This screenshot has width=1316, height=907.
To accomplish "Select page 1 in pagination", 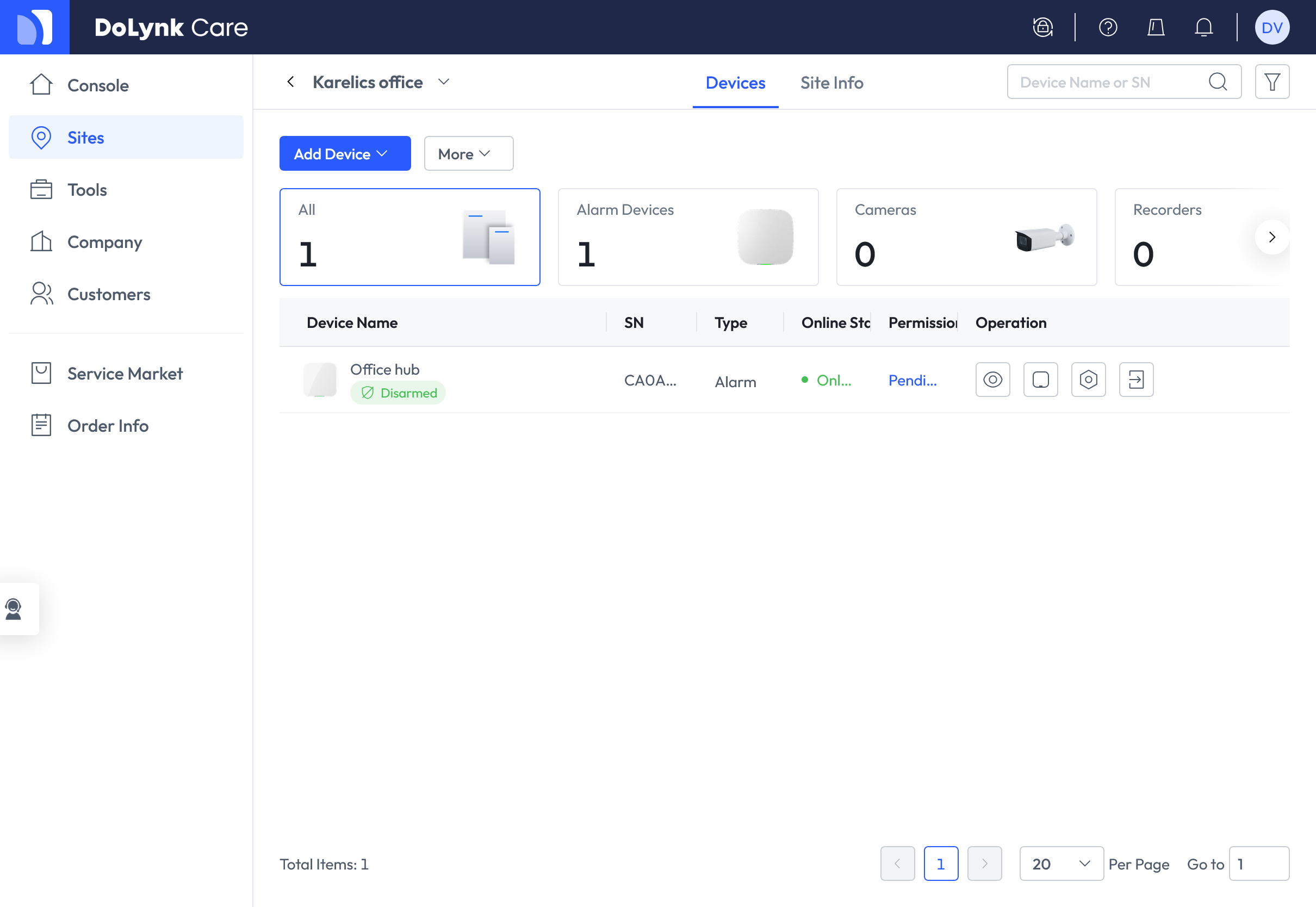I will click(941, 864).
